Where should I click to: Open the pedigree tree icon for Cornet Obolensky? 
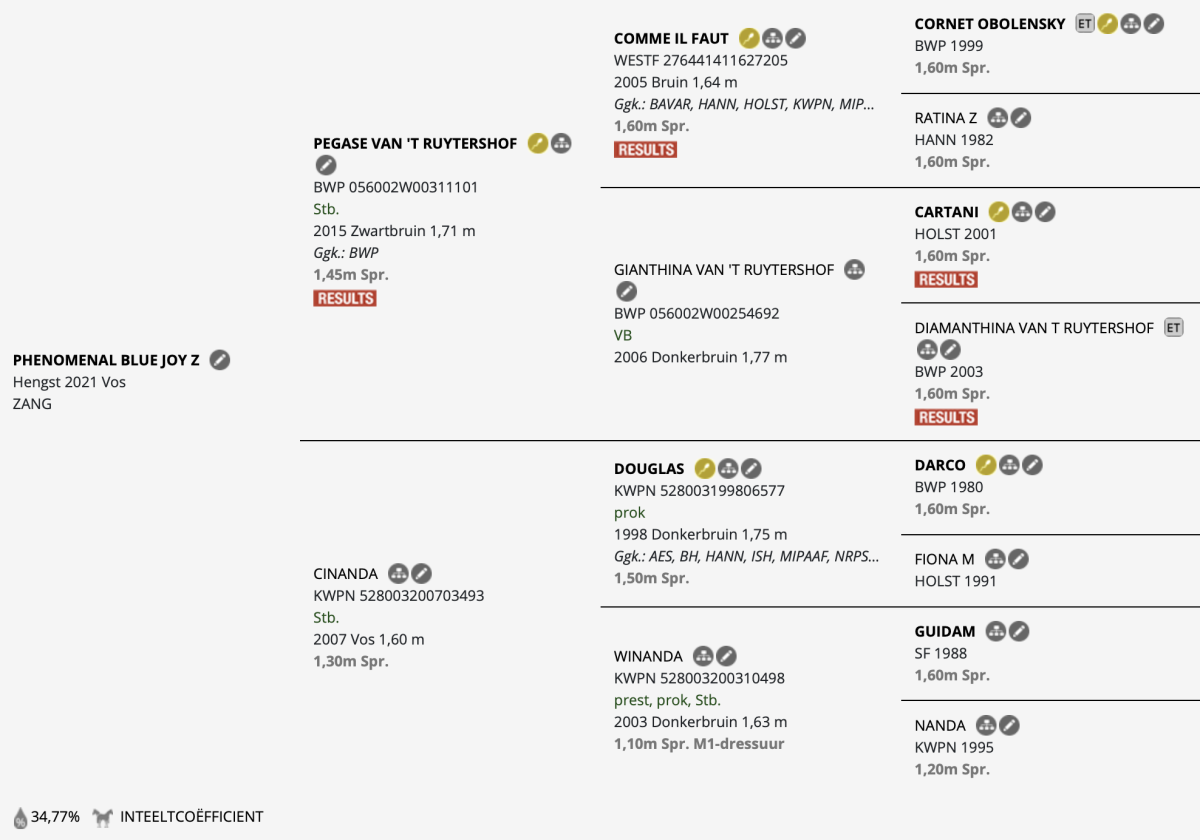point(1131,24)
